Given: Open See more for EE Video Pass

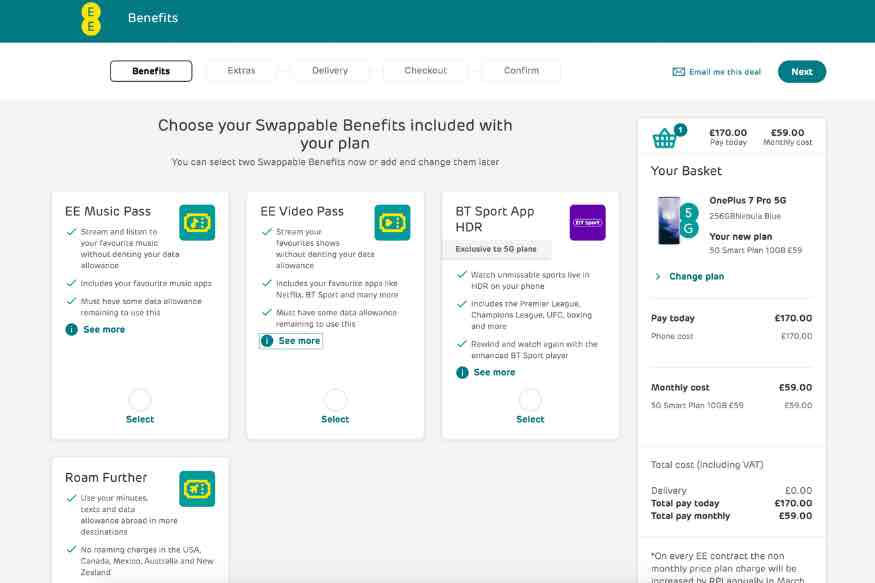Looking at the screenshot, I should click(x=299, y=341).
